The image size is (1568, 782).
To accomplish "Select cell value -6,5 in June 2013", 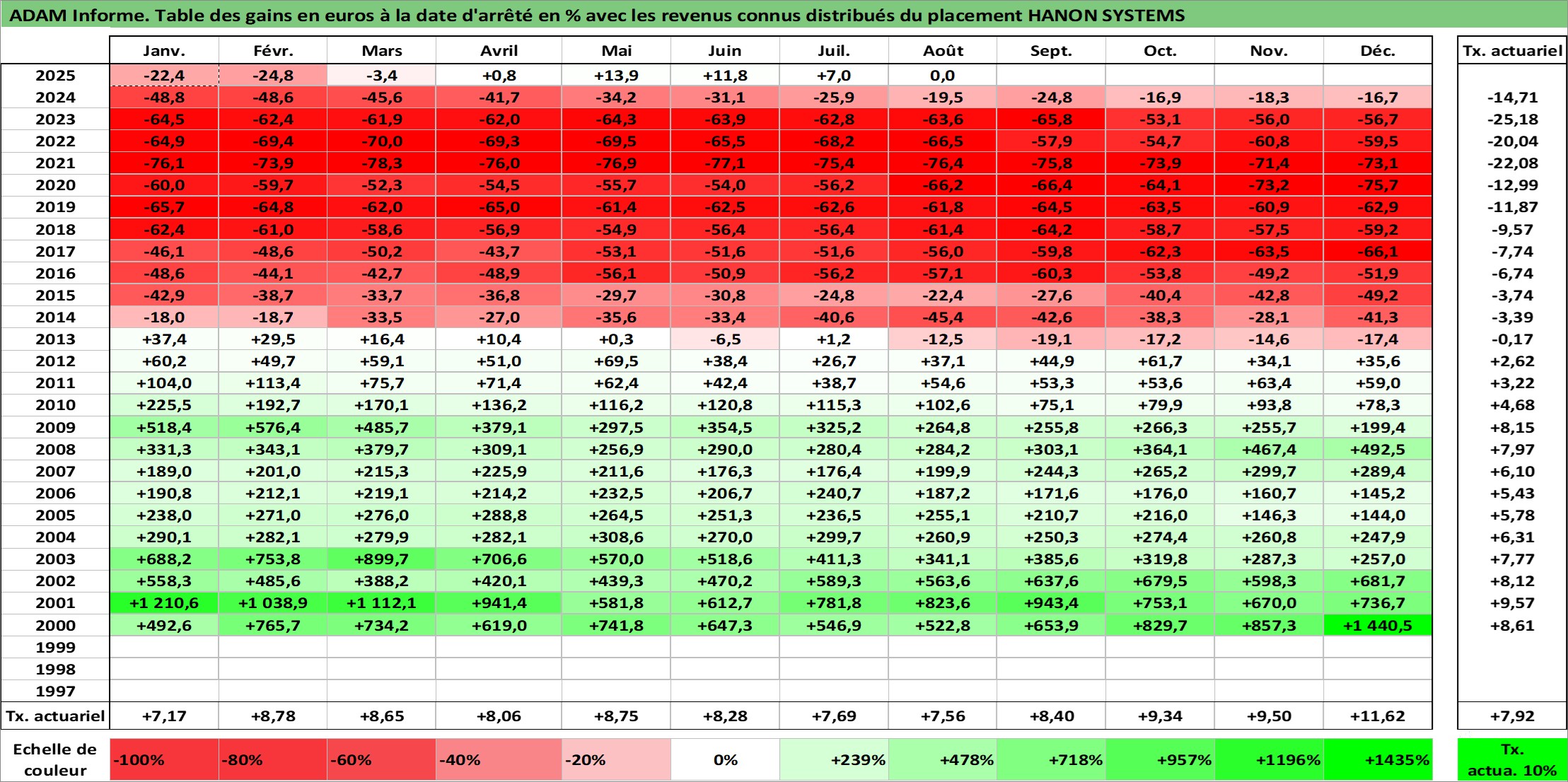I will (725, 339).
